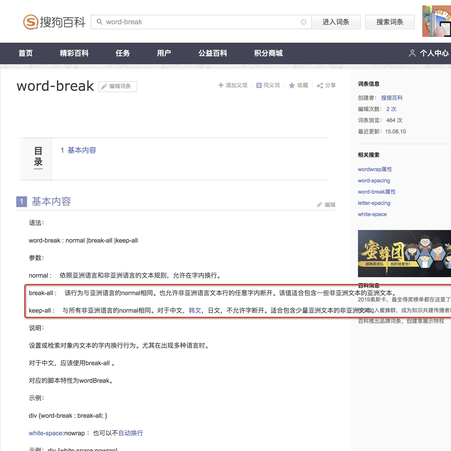Clear the search box with the x icon
Viewport: 451px width, 451px height.
point(303,22)
